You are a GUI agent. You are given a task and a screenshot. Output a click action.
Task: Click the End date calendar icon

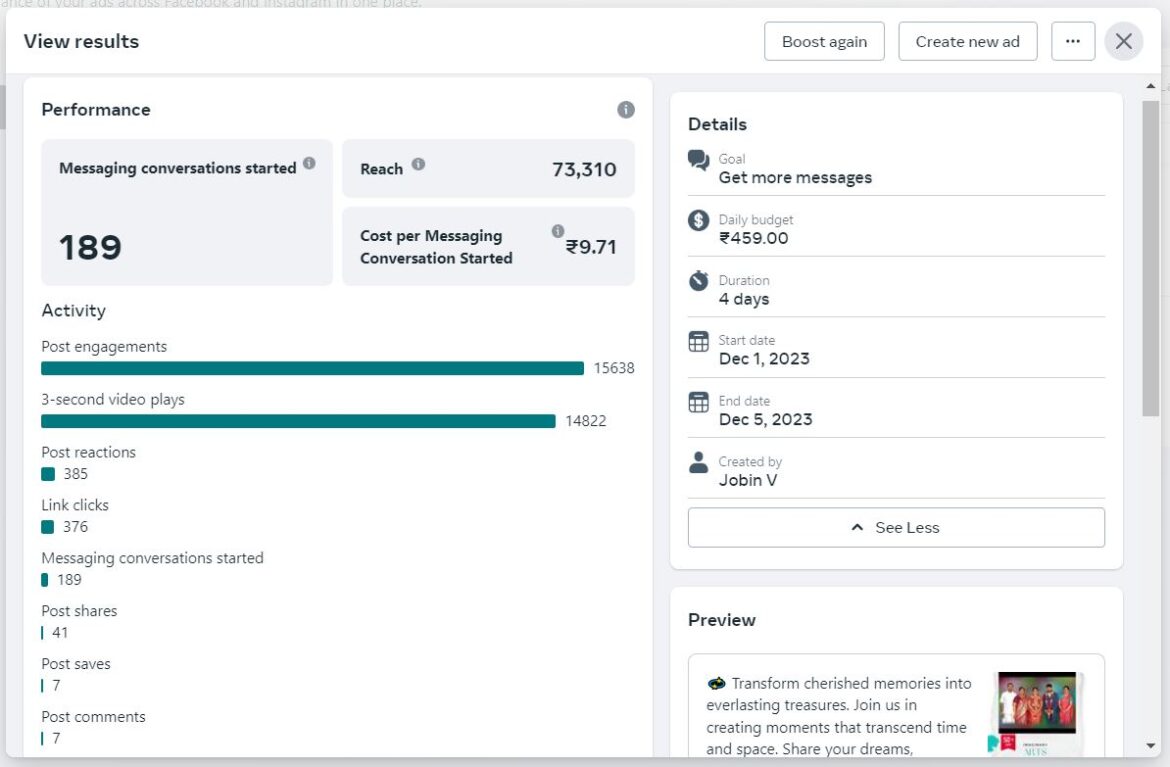[698, 402]
